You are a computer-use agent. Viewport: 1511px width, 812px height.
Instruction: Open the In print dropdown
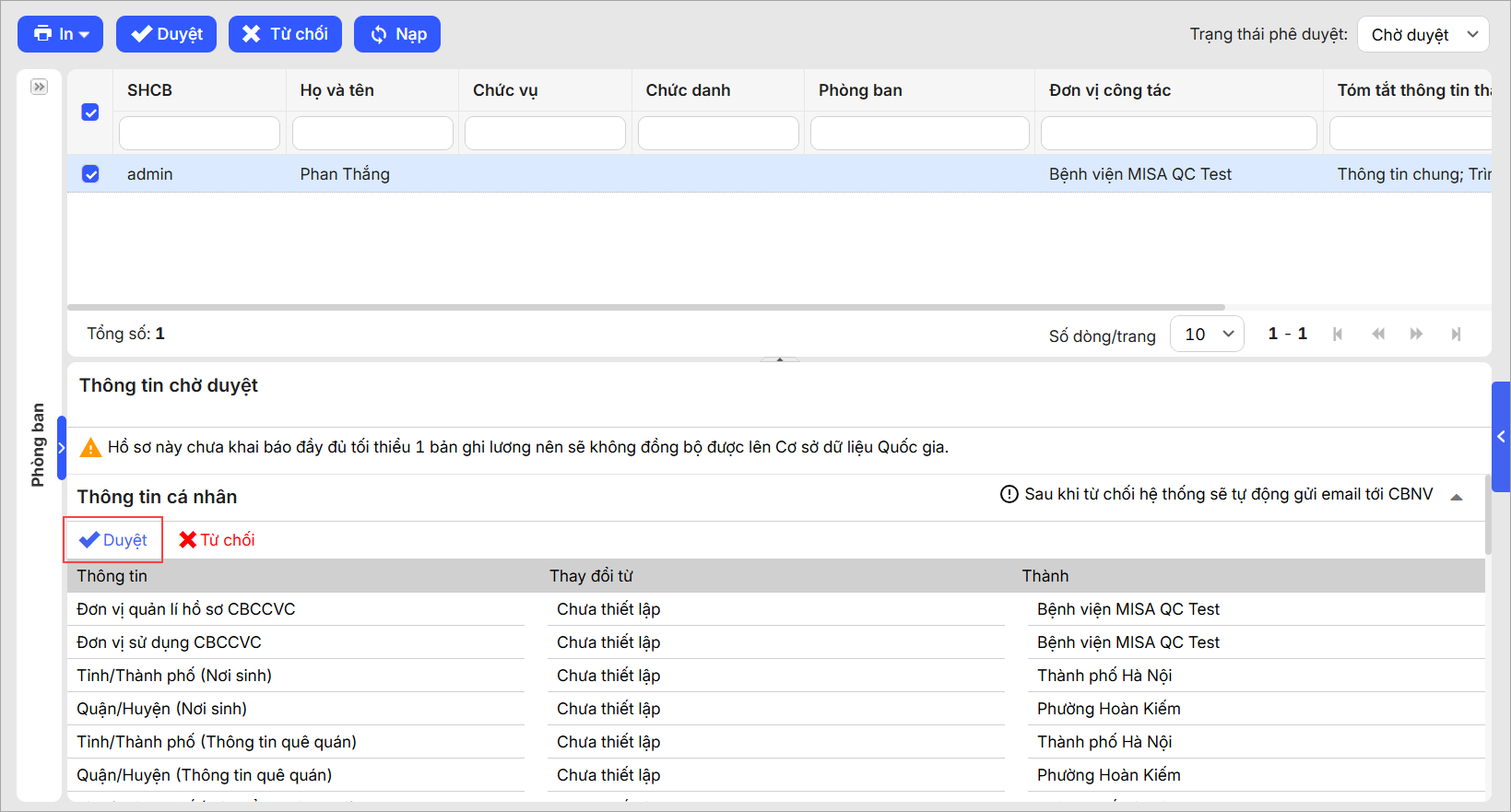pos(61,34)
